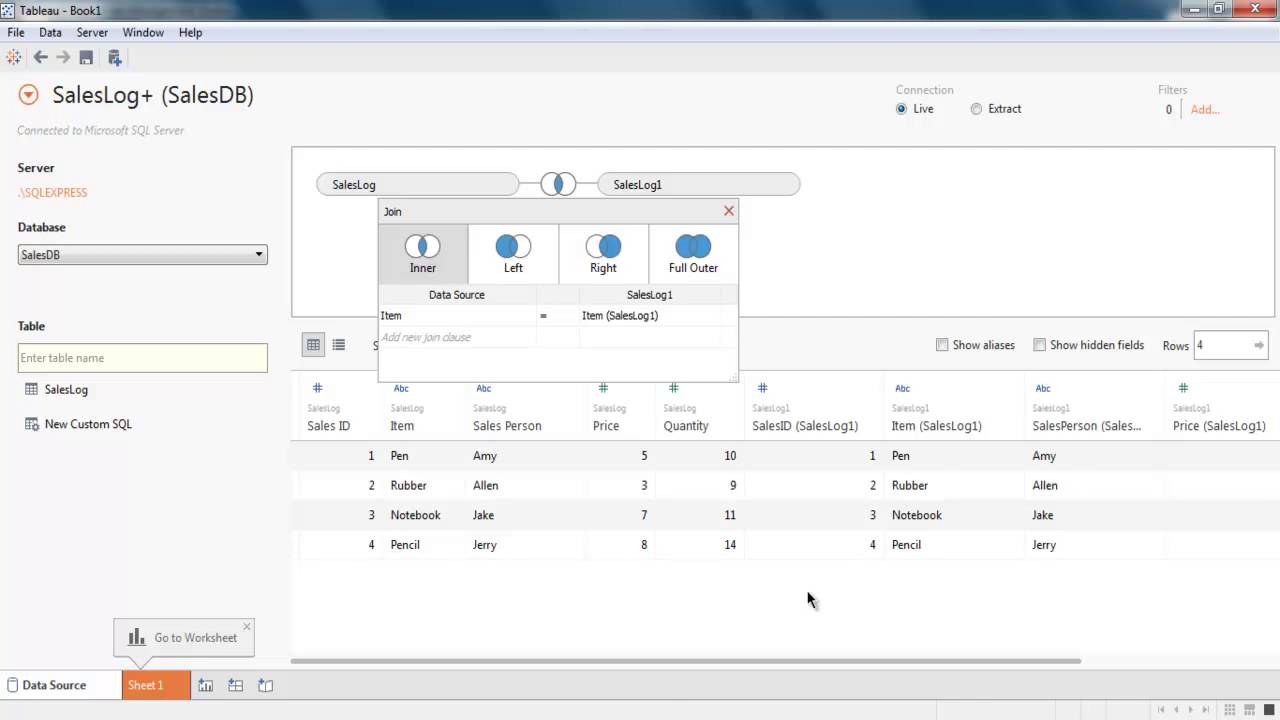This screenshot has height=720, width=1280.
Task: Switch to data grid preview view
Action: pos(314,345)
